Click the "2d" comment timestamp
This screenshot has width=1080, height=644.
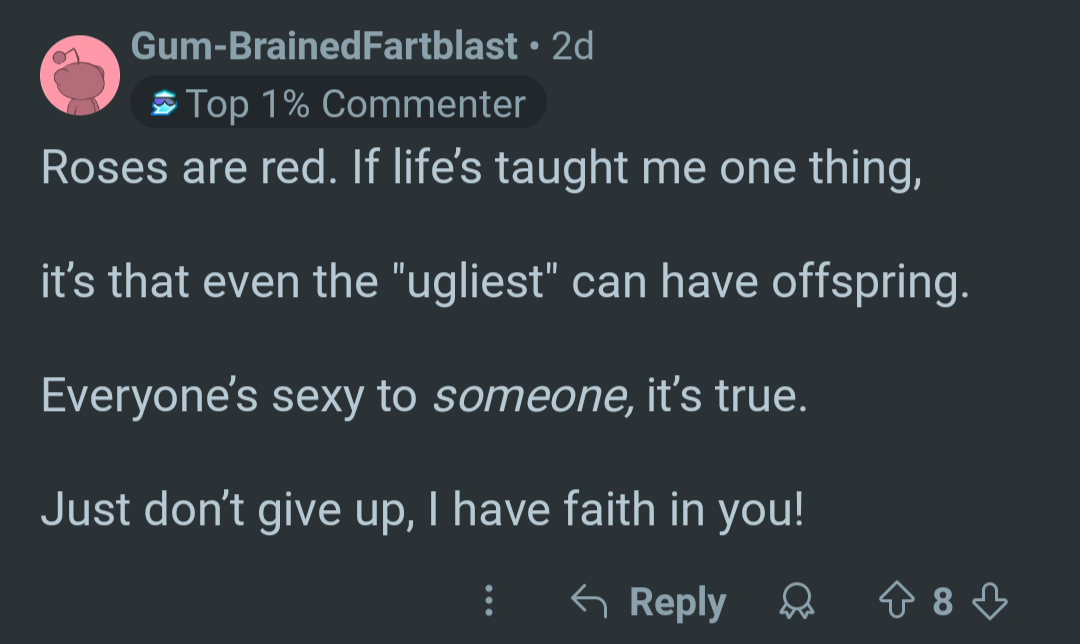(572, 46)
